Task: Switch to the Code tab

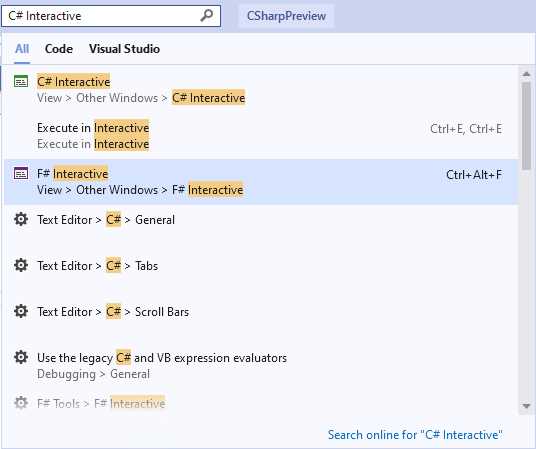Action: coord(59,49)
